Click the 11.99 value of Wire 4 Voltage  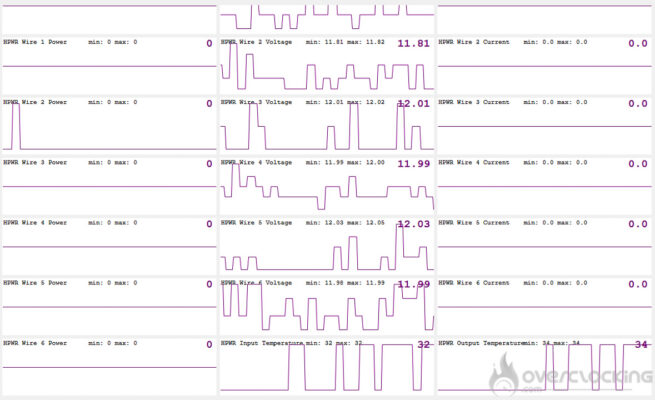[x=414, y=164]
